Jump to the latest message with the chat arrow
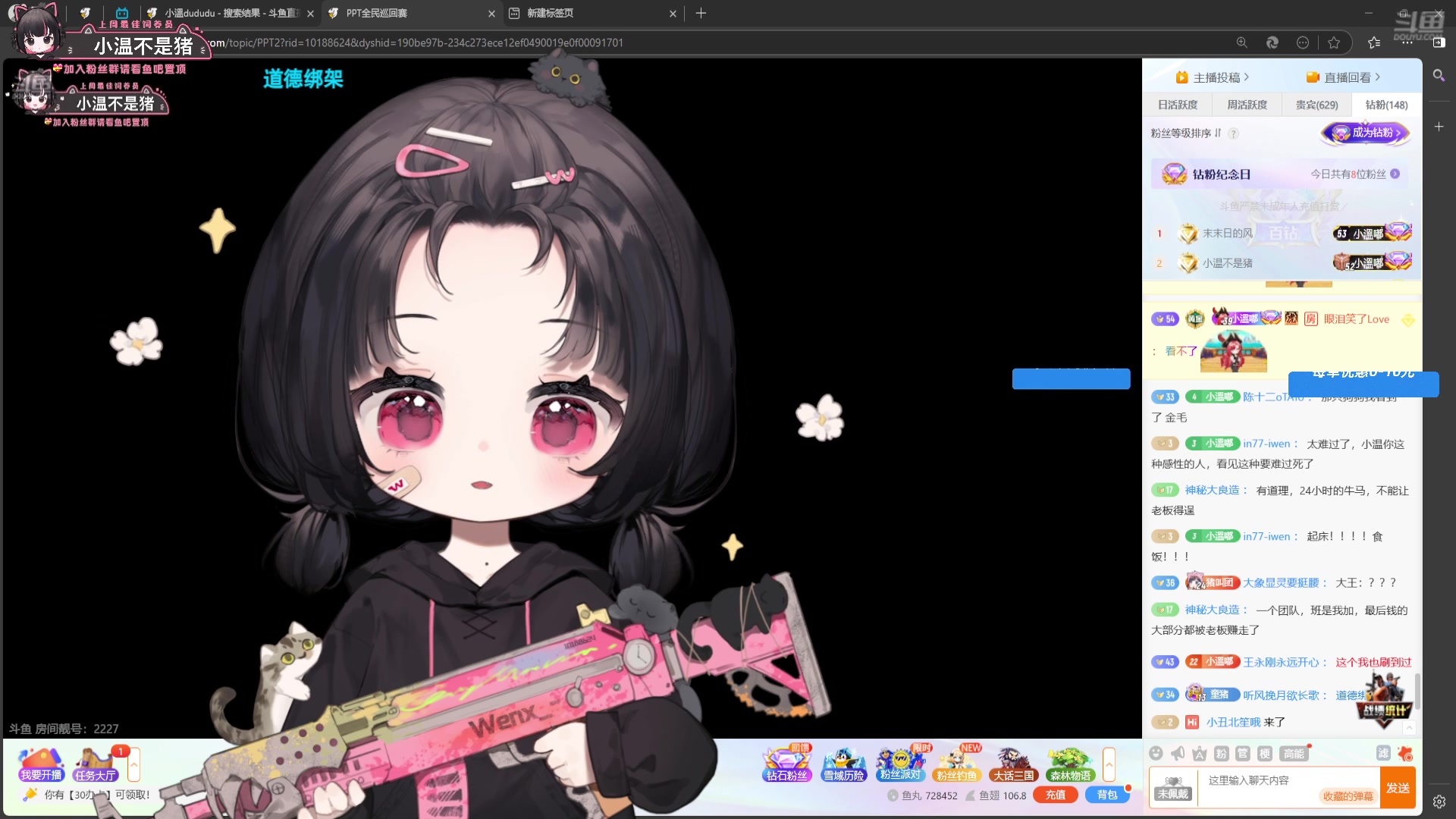This screenshot has width=1456, height=819. [1409, 728]
